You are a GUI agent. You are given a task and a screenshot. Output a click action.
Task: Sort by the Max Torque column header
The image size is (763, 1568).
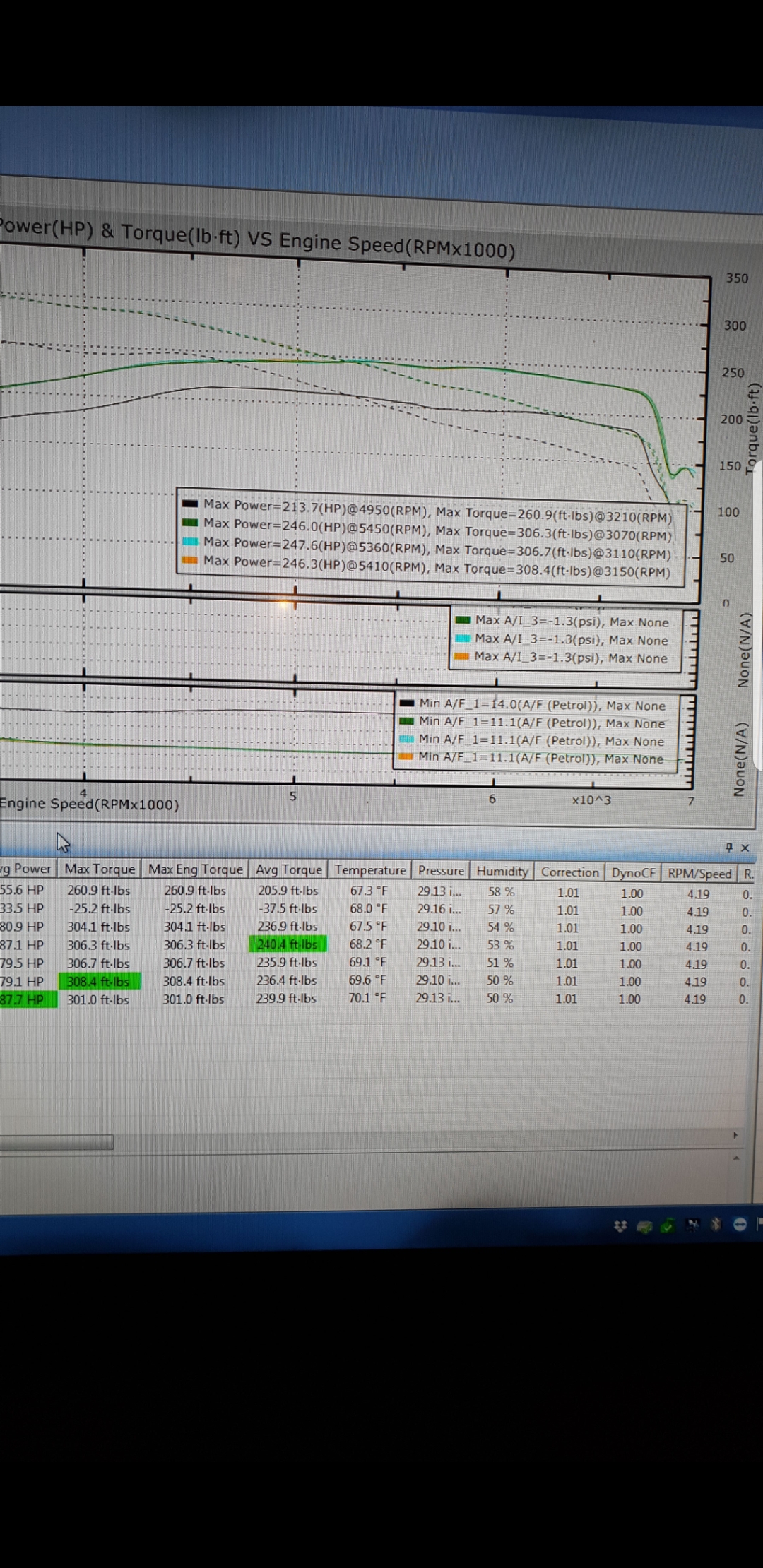100,869
